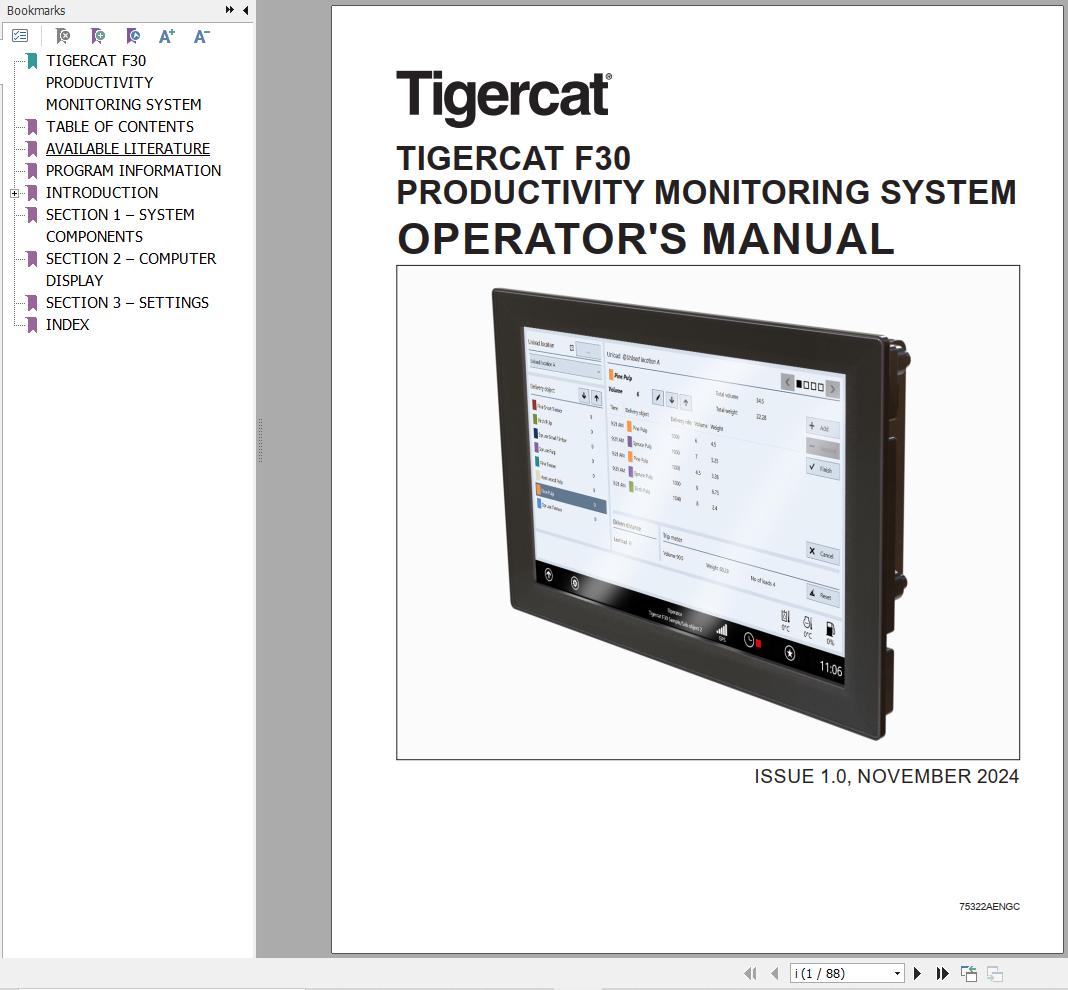The width and height of the screenshot is (1068, 990).
Task: Select the AVAILABLE LITERATURE bookmark
Action: (127, 148)
